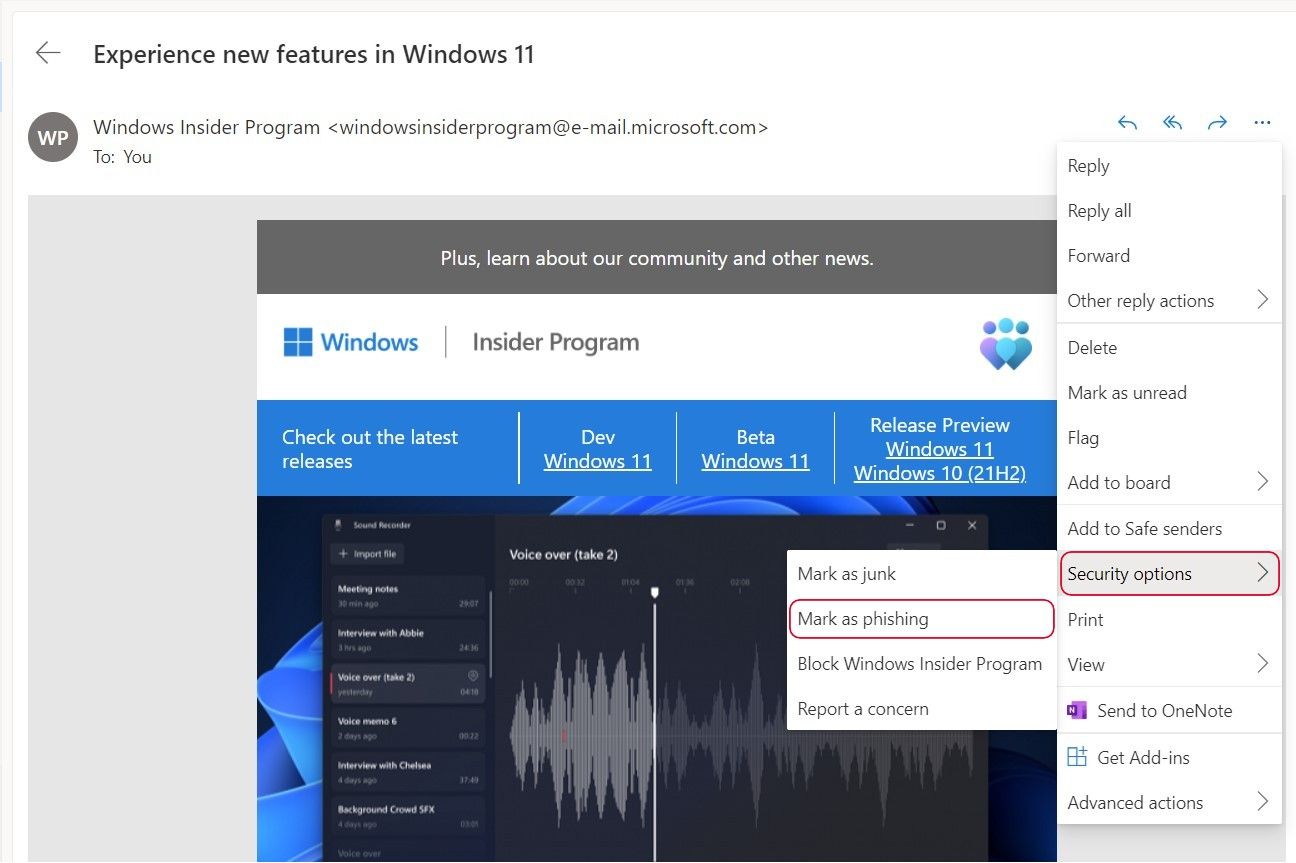Click the 'To: You' recipient line
This screenshot has width=1296, height=863.
123,157
